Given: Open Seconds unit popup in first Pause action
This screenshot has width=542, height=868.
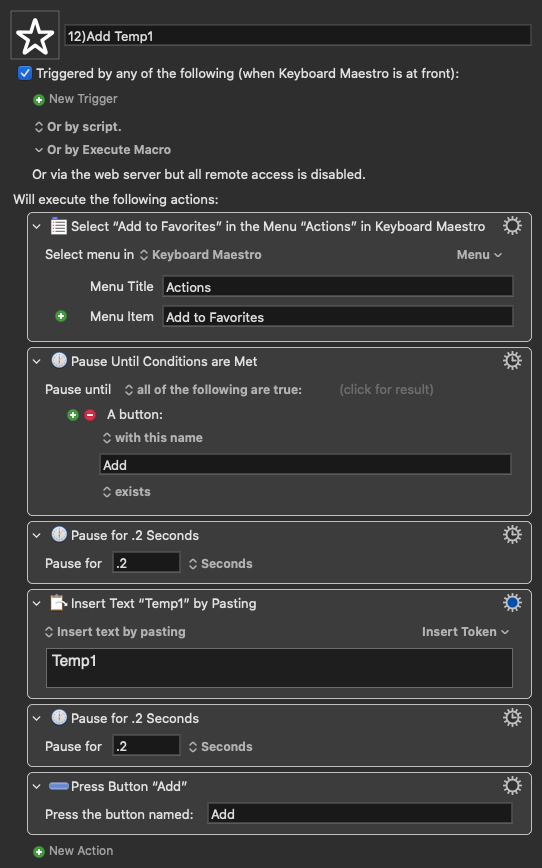Looking at the screenshot, I should coord(220,564).
